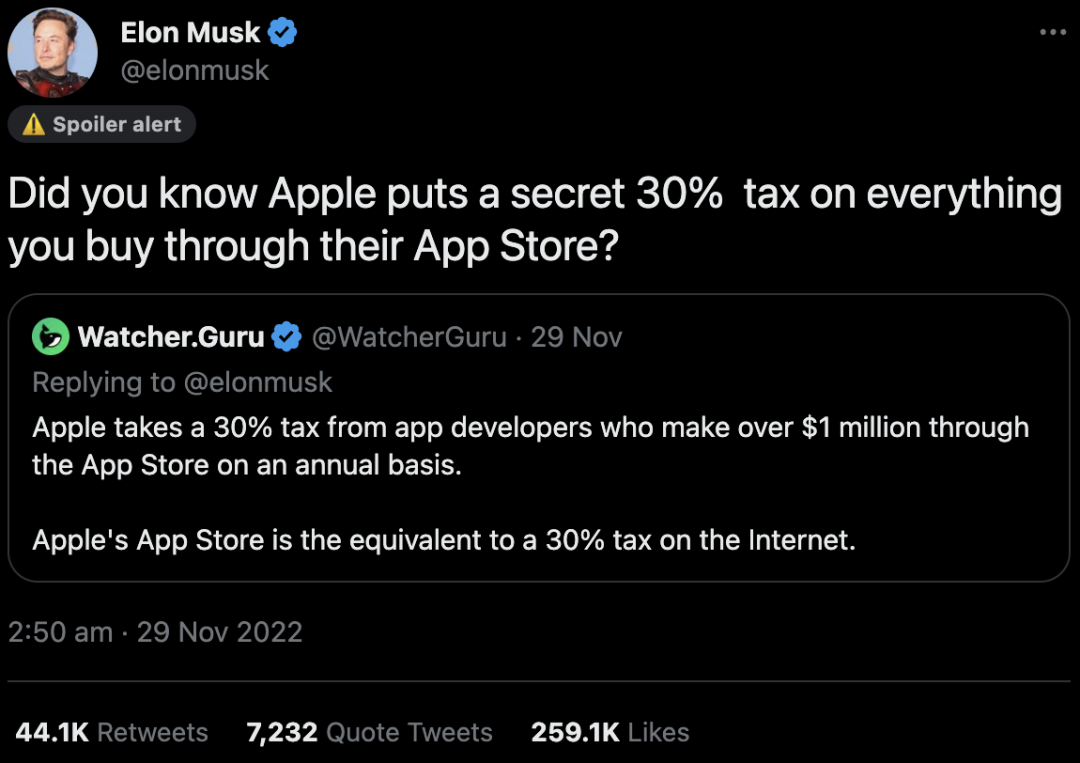Open the @elonmusk handle under the name

pos(194,71)
